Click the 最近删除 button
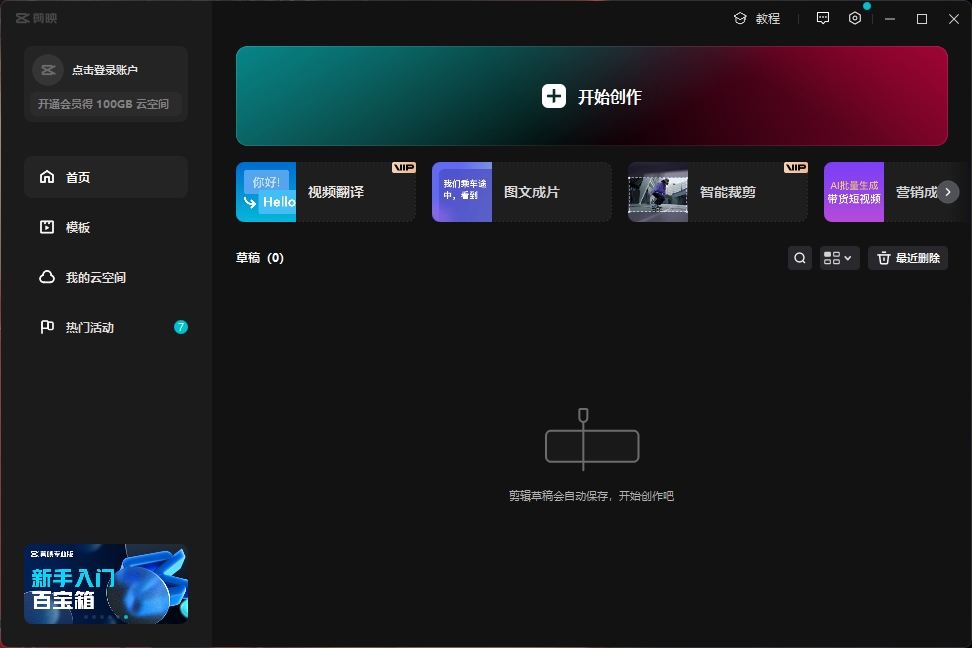 [x=908, y=258]
